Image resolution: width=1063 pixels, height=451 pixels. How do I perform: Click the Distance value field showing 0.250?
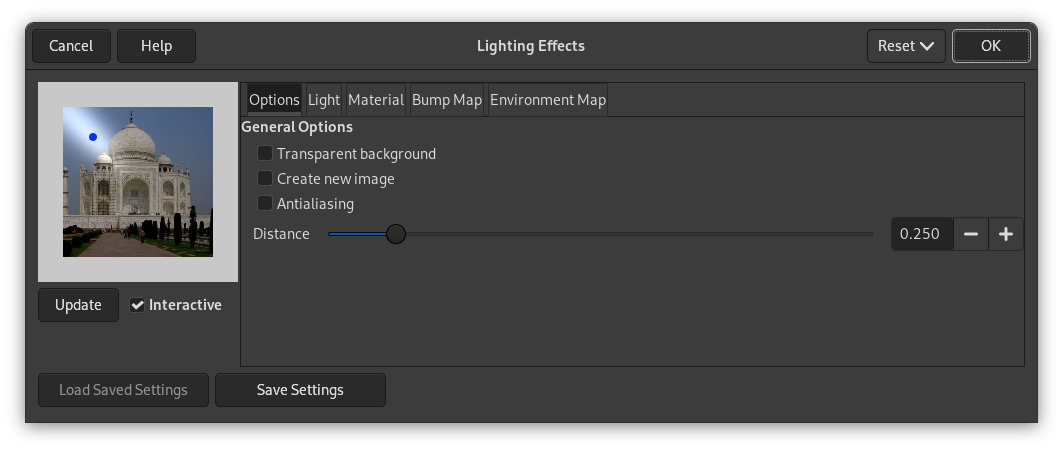(x=920, y=234)
